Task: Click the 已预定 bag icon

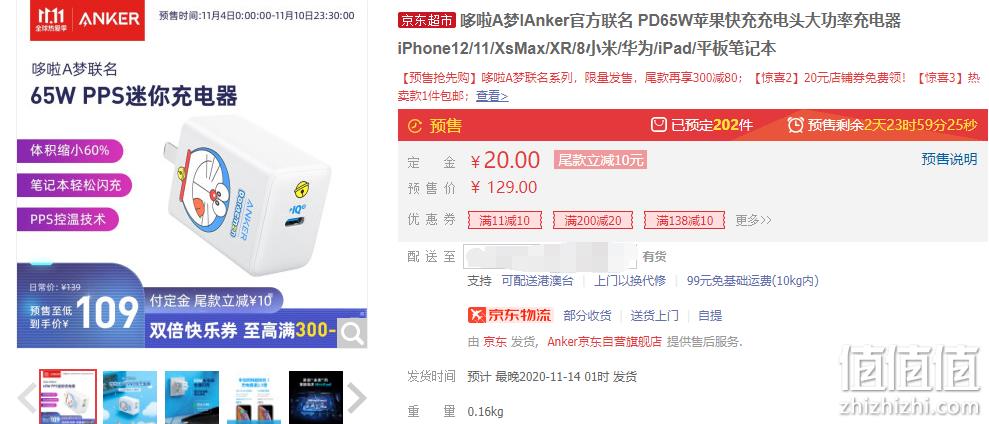Action: (x=658, y=125)
